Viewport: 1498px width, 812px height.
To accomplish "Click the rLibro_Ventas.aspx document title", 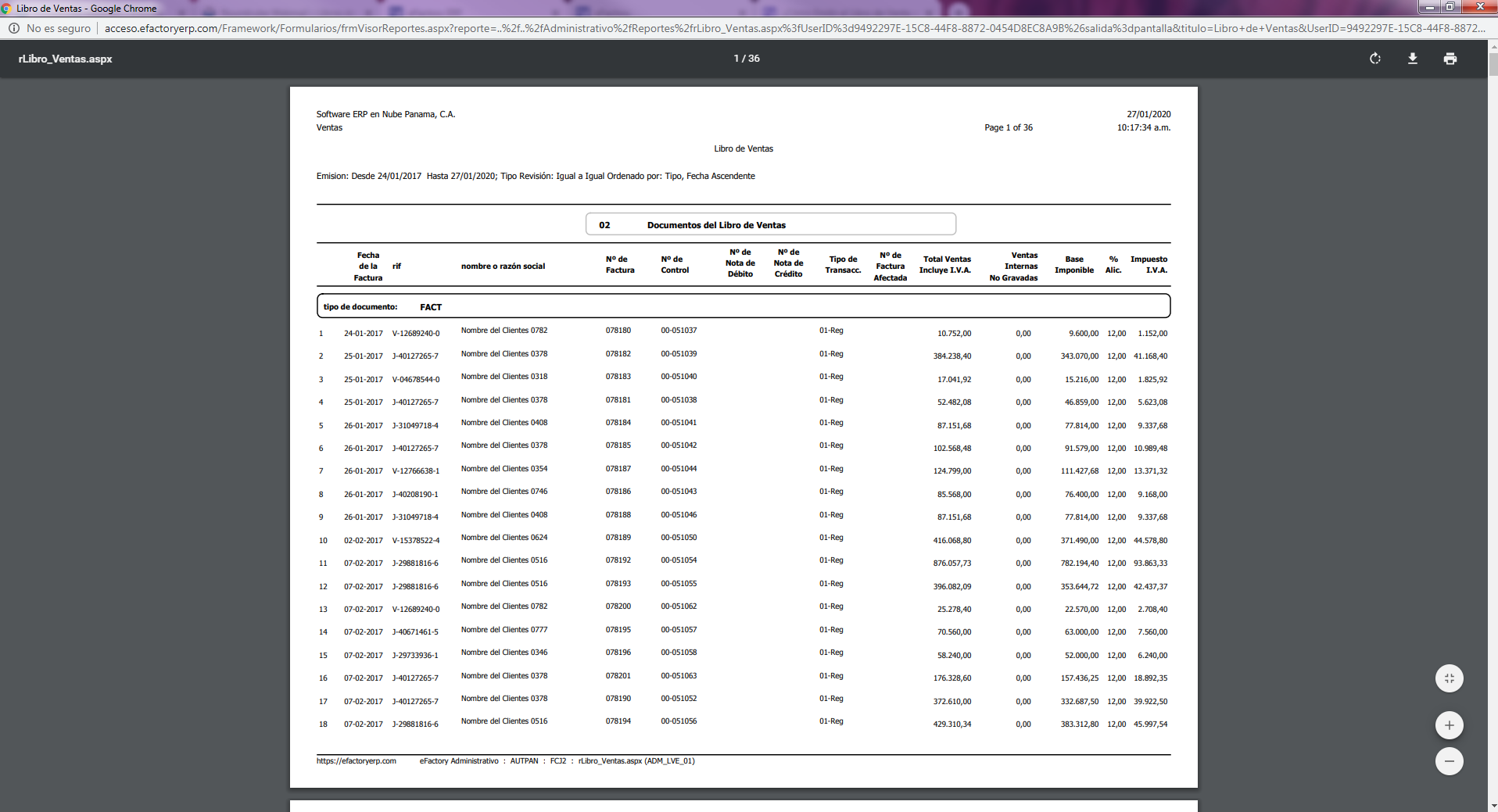I will click(66, 59).
